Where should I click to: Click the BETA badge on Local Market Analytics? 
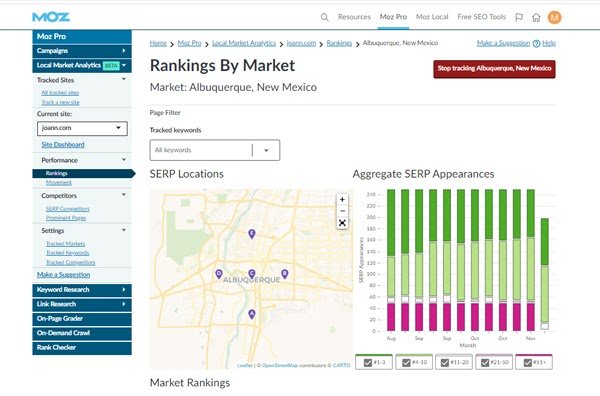(111, 65)
